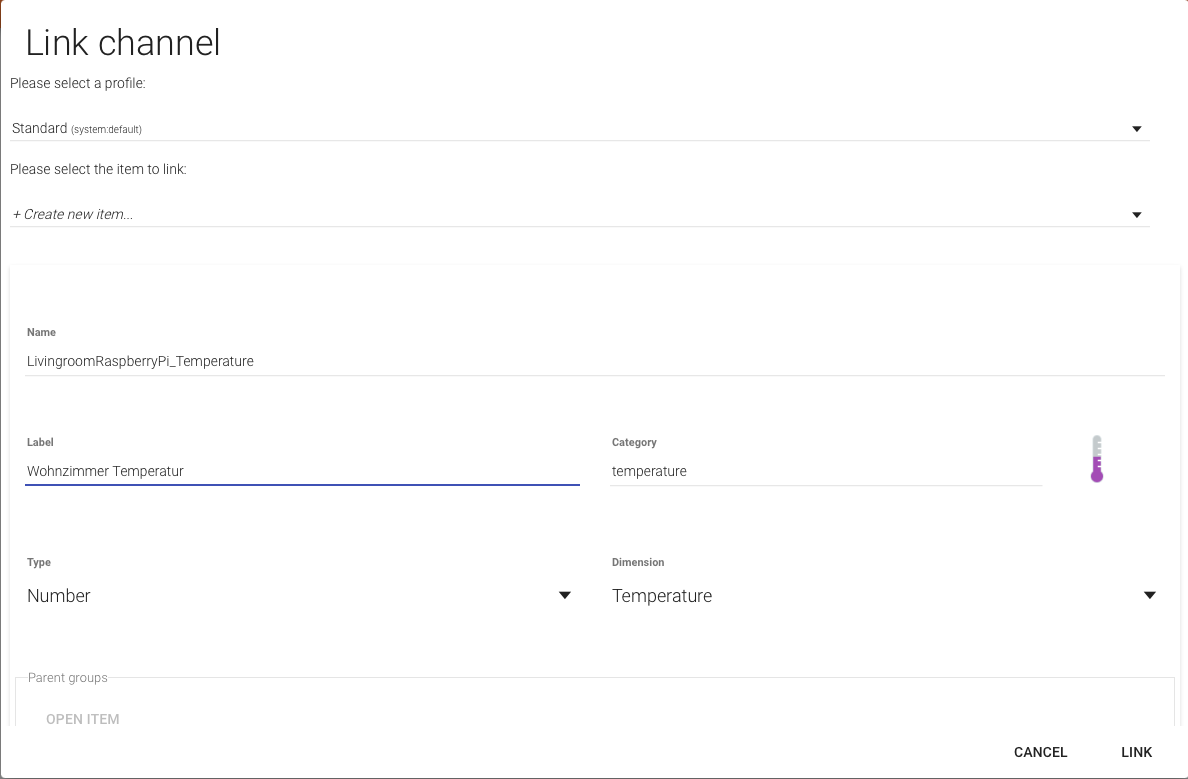Click the thermometer category icon
Image resolution: width=1188 pixels, height=779 pixels.
coord(1096,459)
